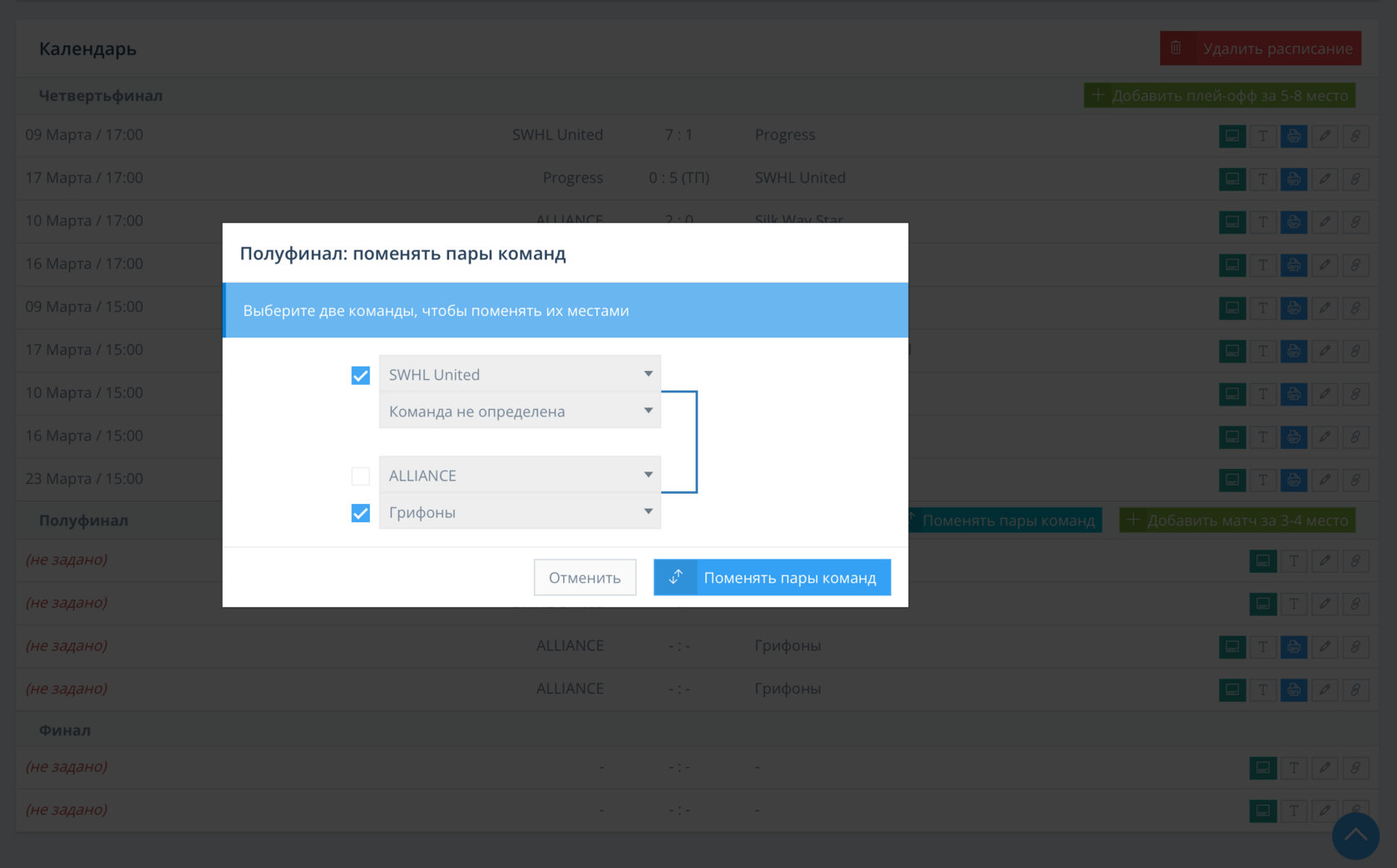
Task: Tick the checkbox next to SWHL United
Action: (360, 376)
